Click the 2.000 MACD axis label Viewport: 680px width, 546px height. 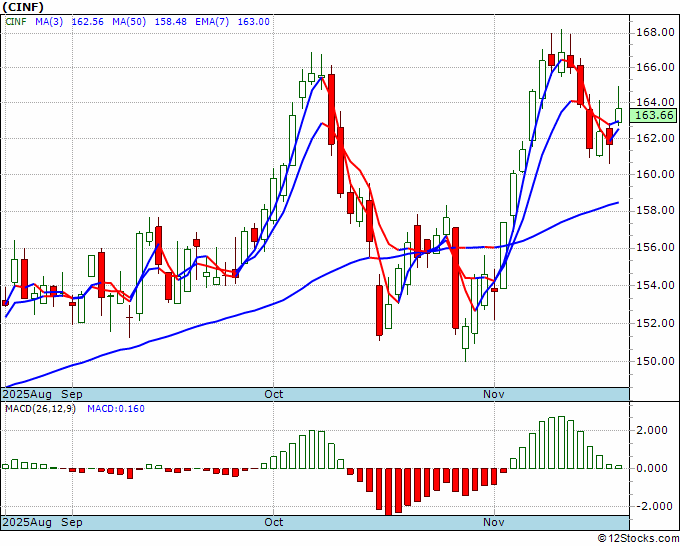coord(652,430)
